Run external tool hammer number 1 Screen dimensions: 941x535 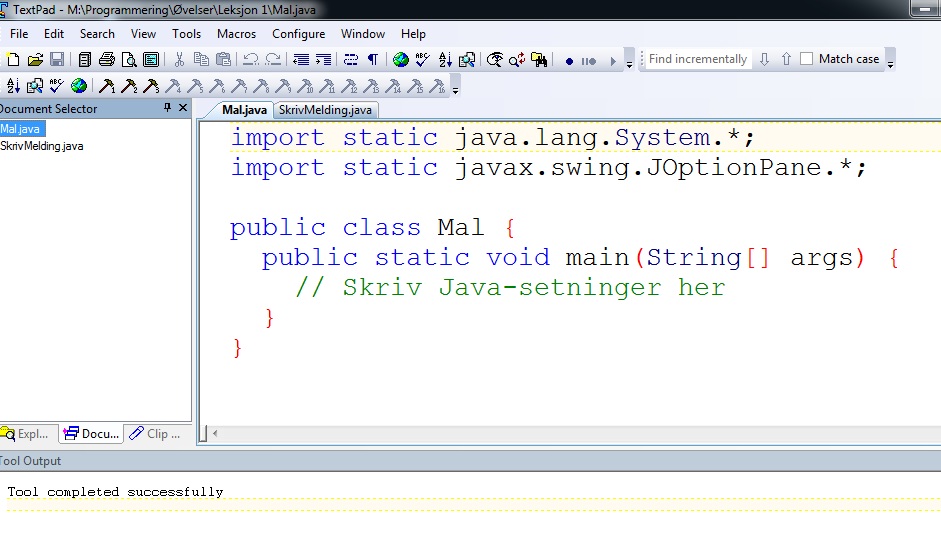(106, 87)
